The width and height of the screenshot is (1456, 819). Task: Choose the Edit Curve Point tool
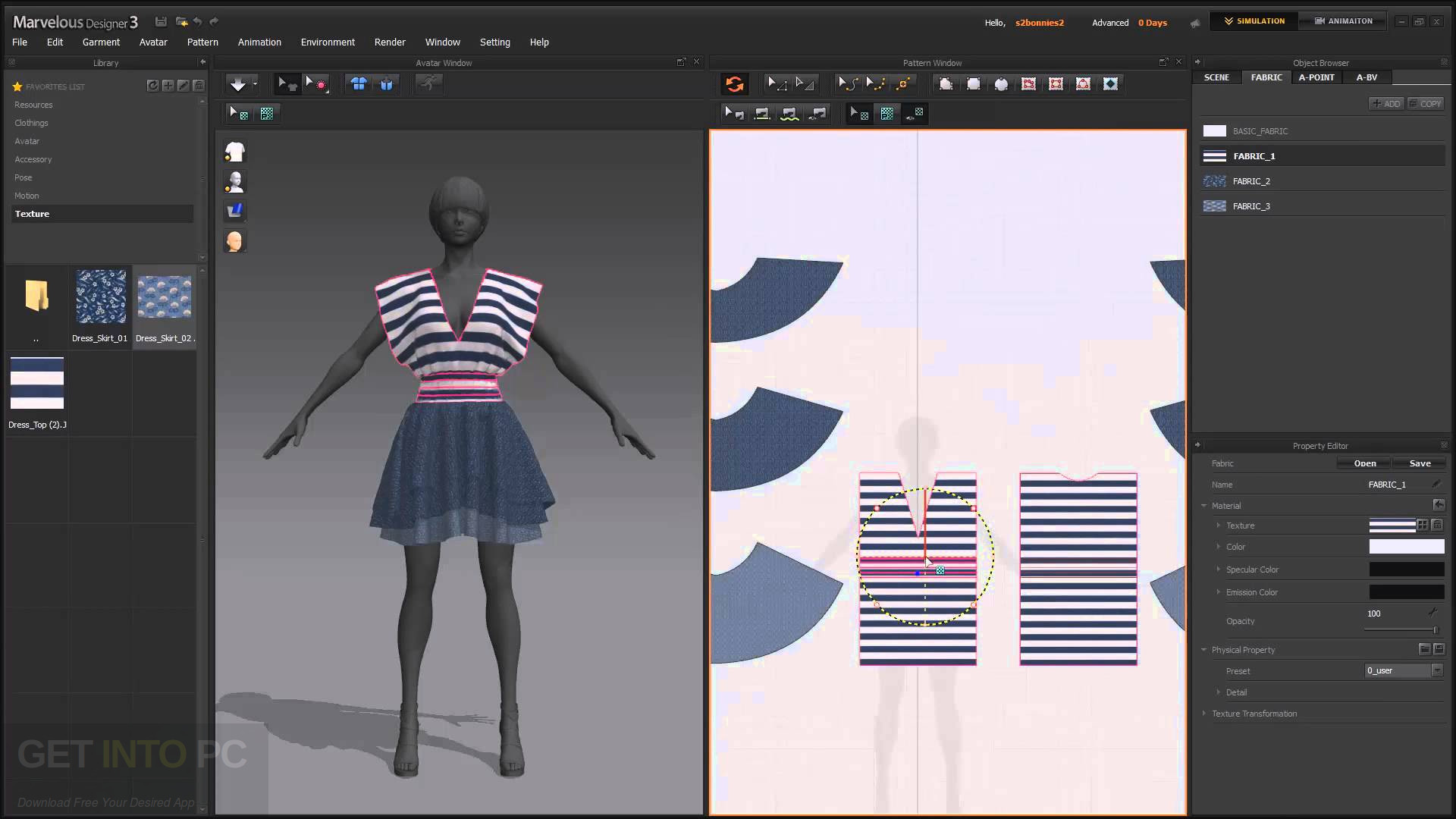875,84
